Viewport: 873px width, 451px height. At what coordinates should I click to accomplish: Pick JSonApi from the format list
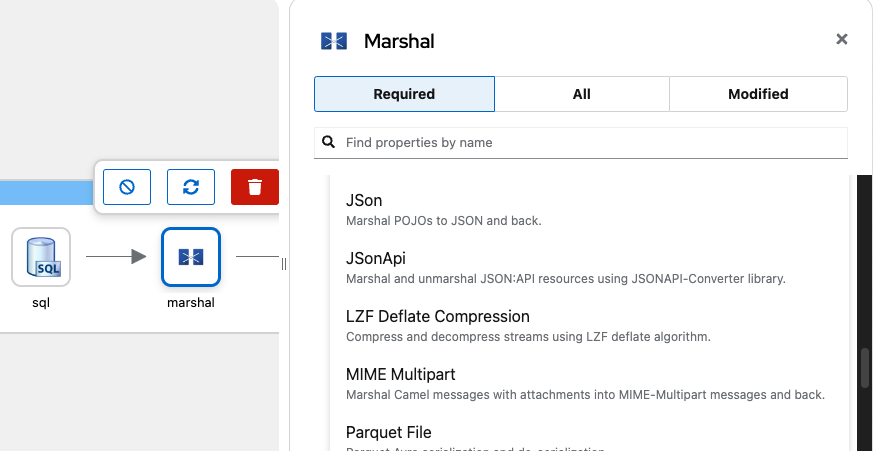[x=376, y=259]
